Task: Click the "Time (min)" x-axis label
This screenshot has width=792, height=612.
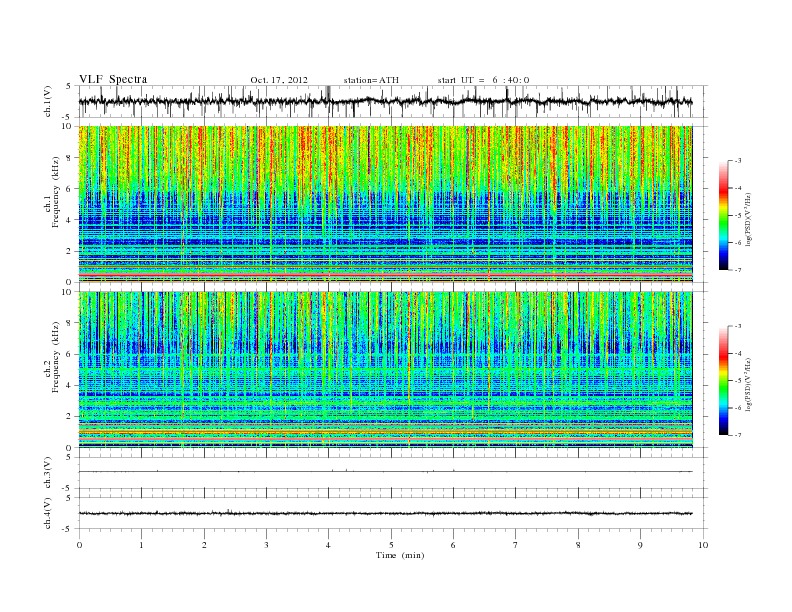Action: point(400,555)
